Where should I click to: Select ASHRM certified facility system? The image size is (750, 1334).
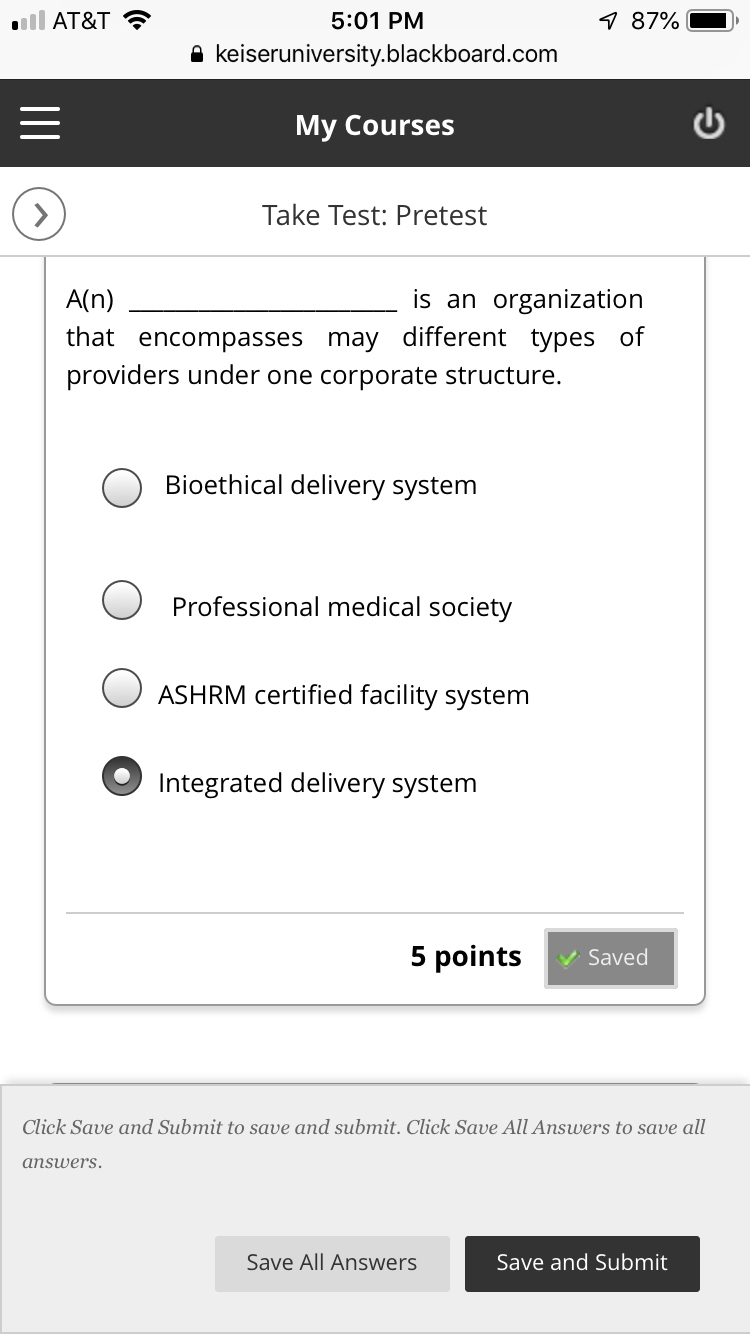[x=122, y=688]
